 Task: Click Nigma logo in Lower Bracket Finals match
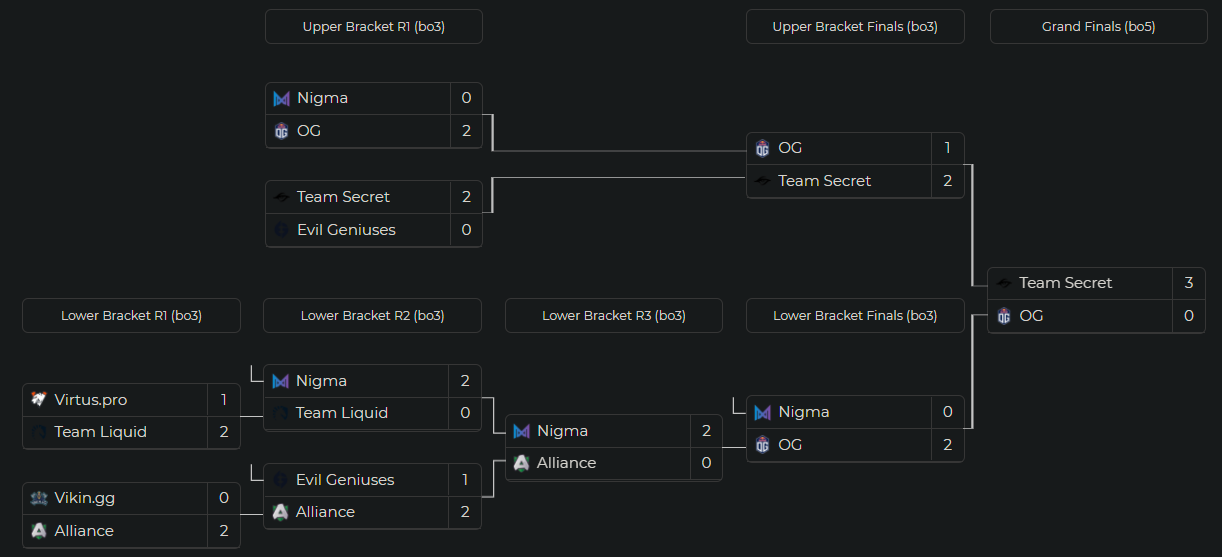[763, 412]
